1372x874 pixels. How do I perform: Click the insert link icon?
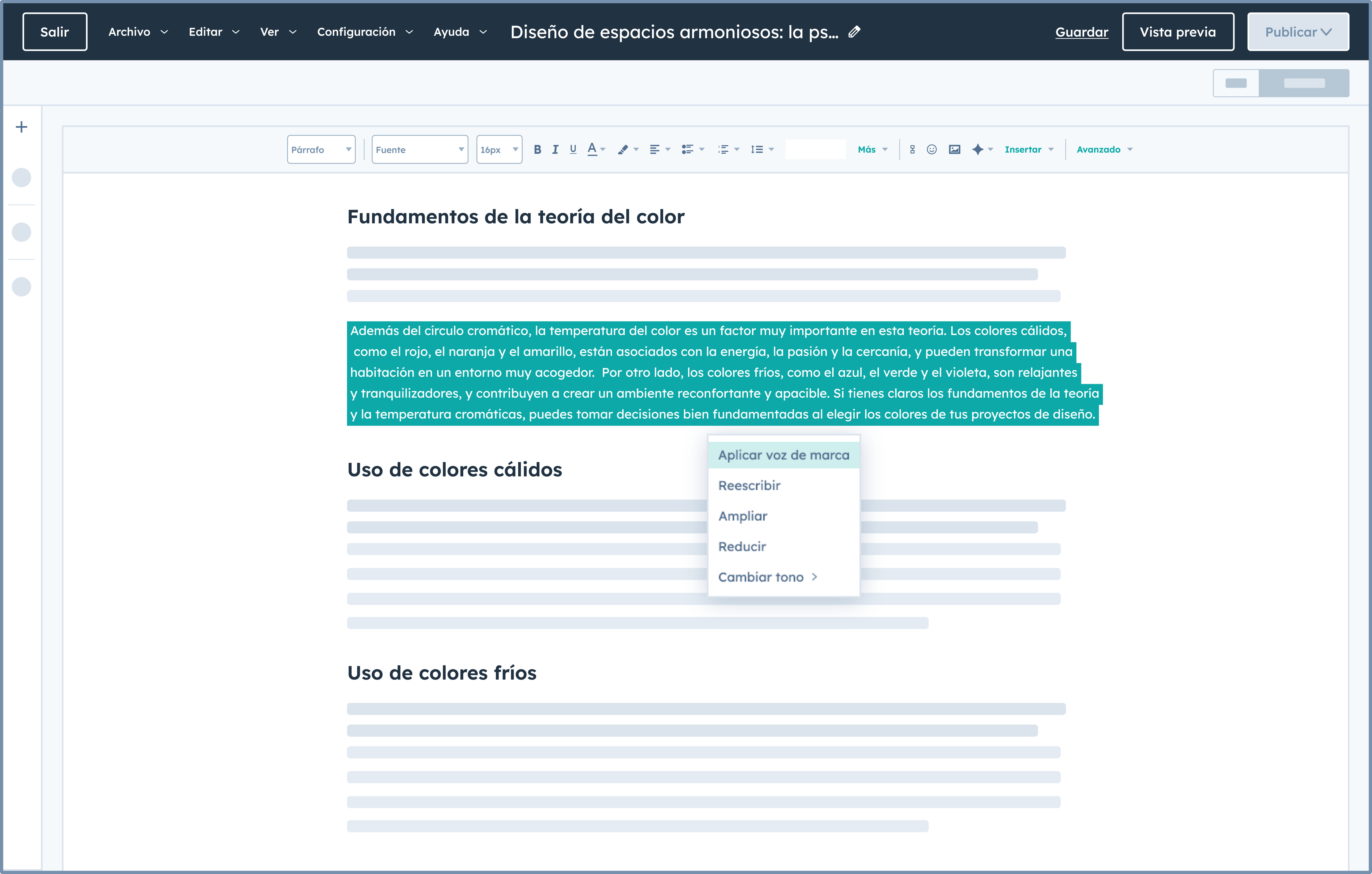(x=912, y=149)
